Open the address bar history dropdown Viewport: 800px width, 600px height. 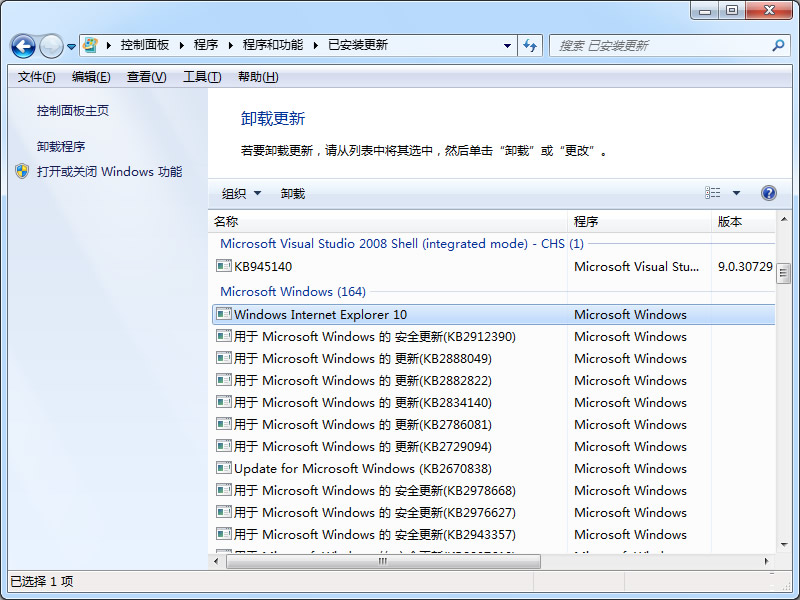[x=507, y=45]
